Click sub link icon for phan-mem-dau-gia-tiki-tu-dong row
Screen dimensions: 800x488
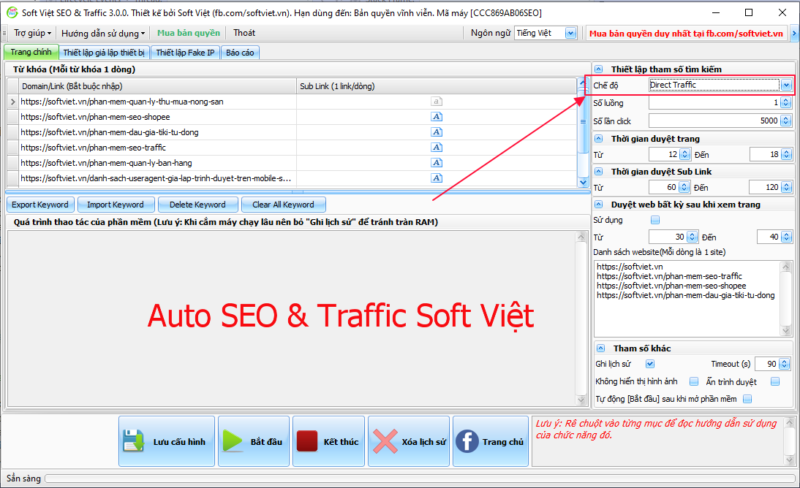tap(436, 132)
